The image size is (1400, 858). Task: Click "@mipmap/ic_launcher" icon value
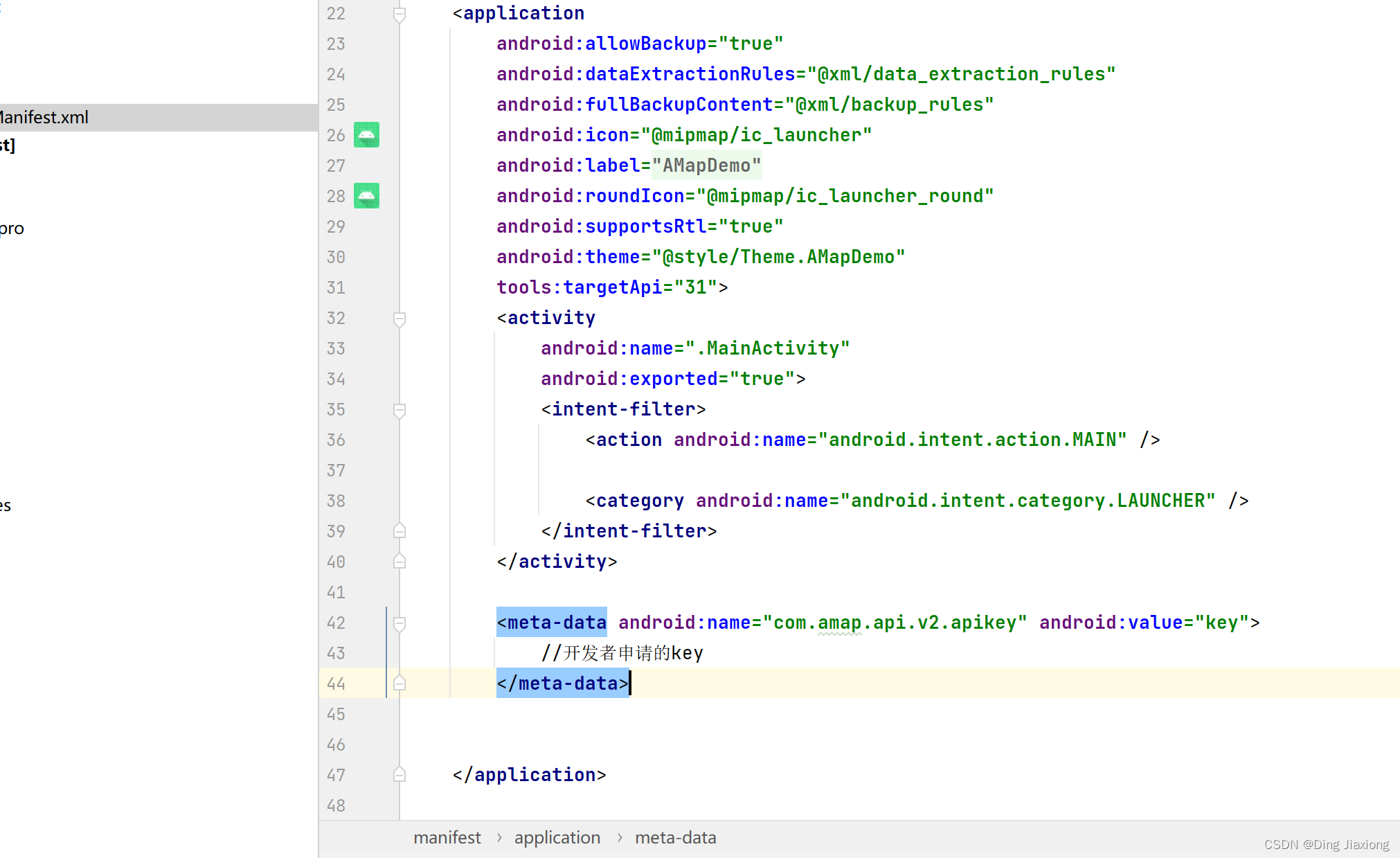click(x=757, y=135)
